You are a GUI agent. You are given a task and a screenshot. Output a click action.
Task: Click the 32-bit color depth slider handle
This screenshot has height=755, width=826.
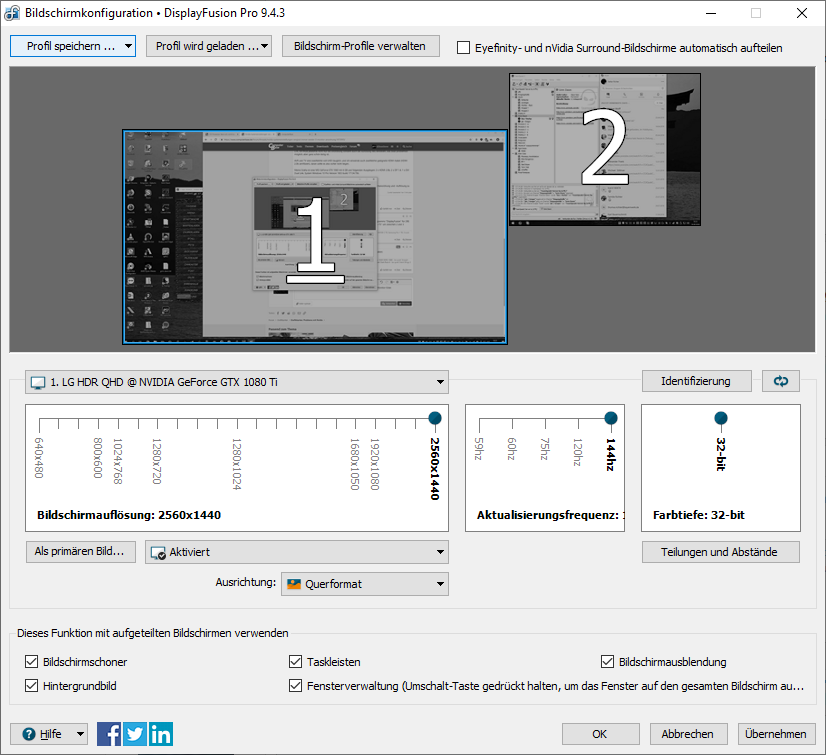[721, 418]
